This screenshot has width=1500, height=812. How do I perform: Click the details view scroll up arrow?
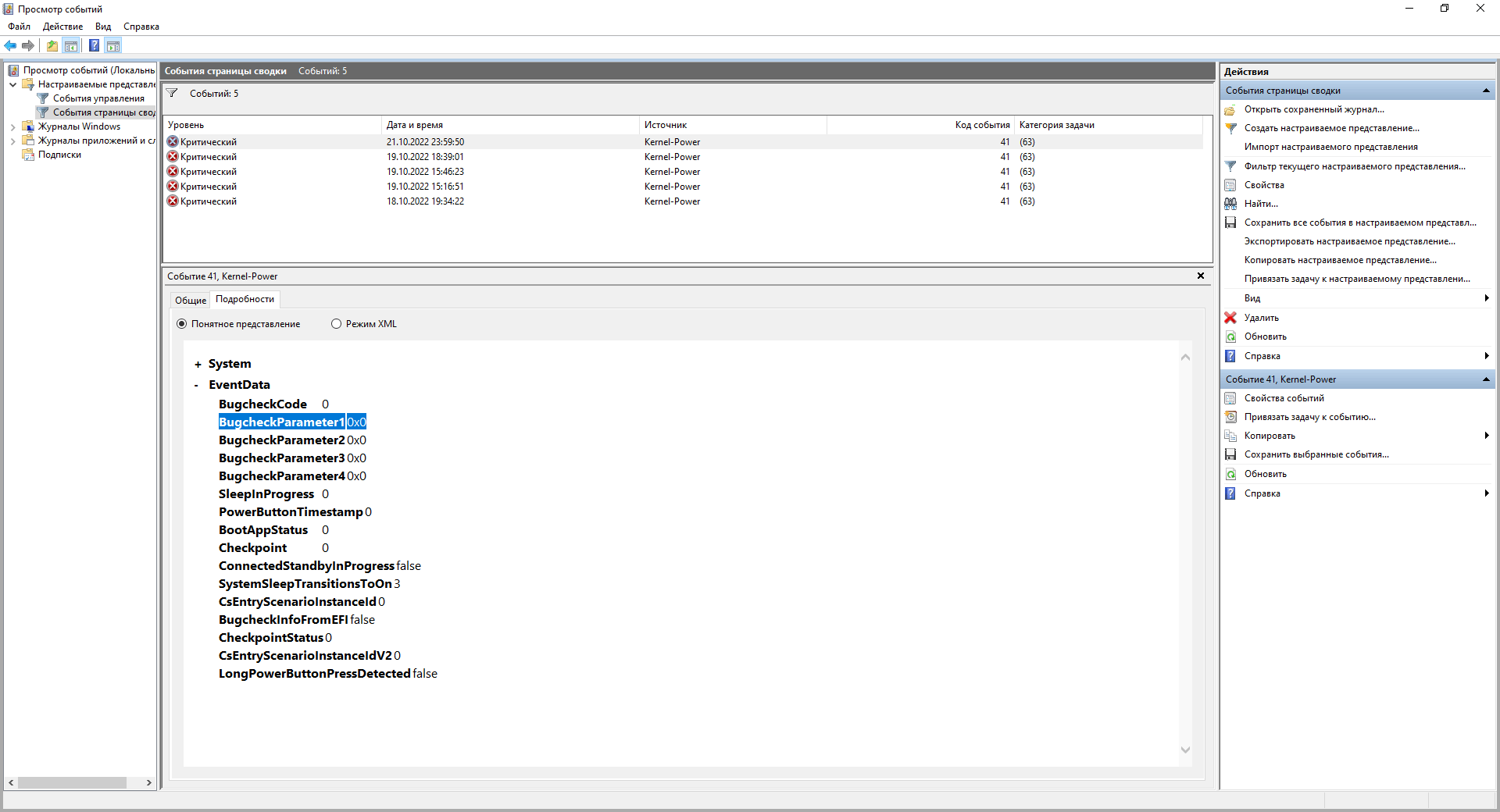click(x=1185, y=357)
